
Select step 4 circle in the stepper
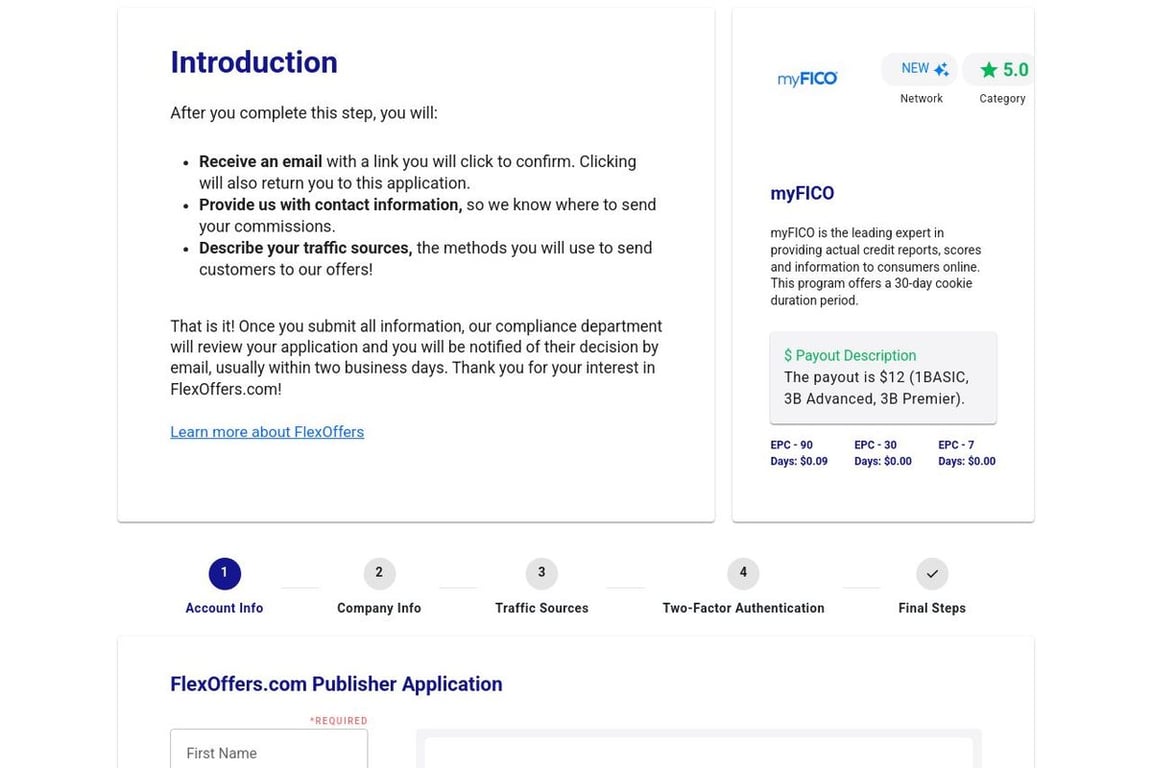click(x=743, y=573)
